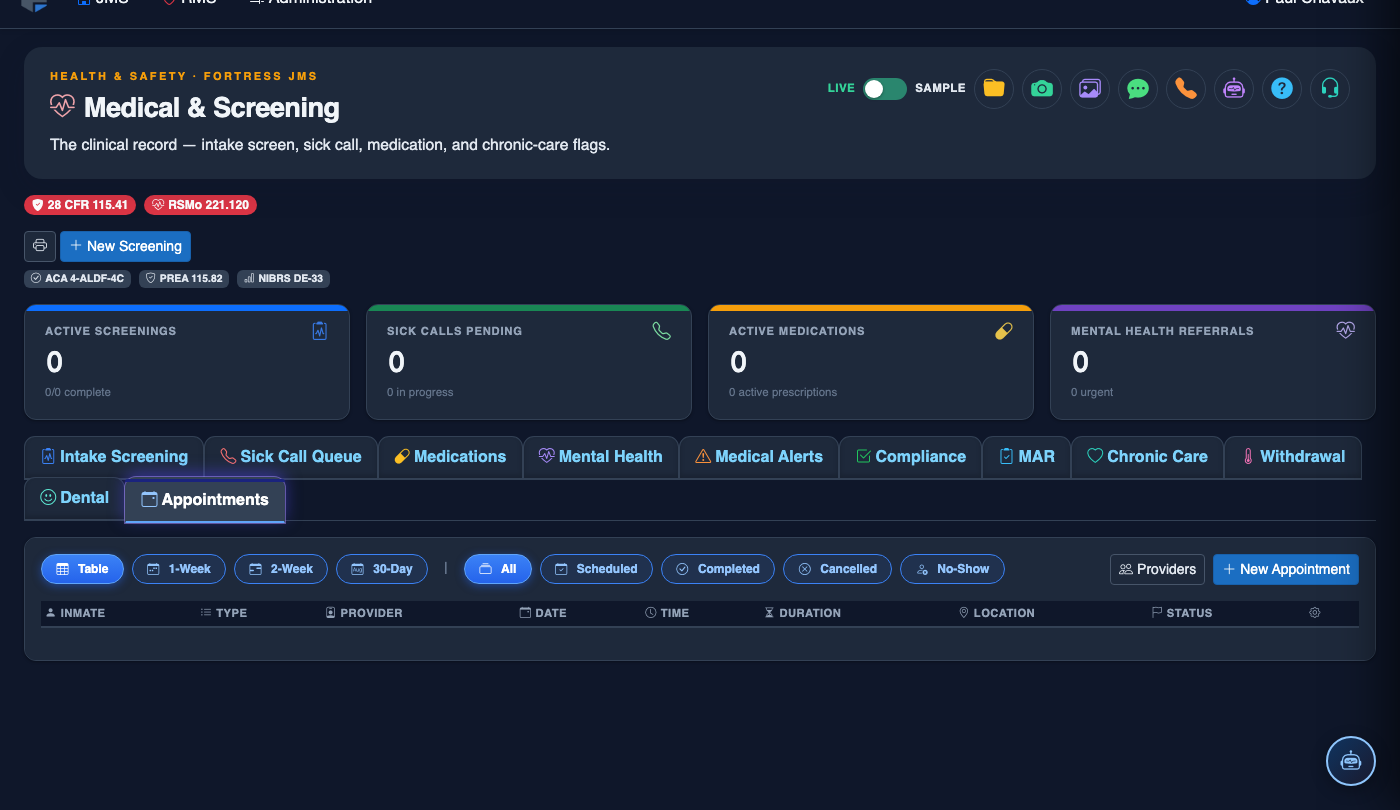The image size is (1400, 810).
Task: Select the 1-Week calendar view
Action: click(x=179, y=569)
